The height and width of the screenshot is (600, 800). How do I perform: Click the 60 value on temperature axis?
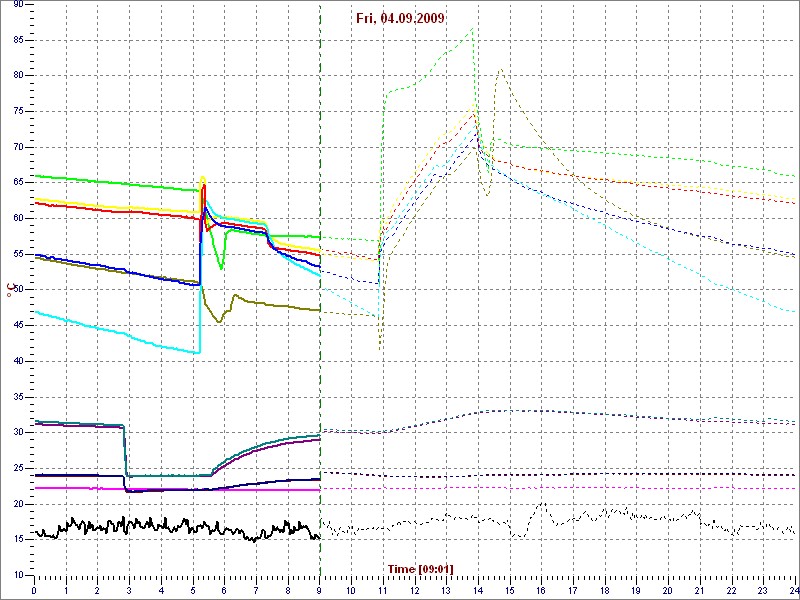pos(18,219)
